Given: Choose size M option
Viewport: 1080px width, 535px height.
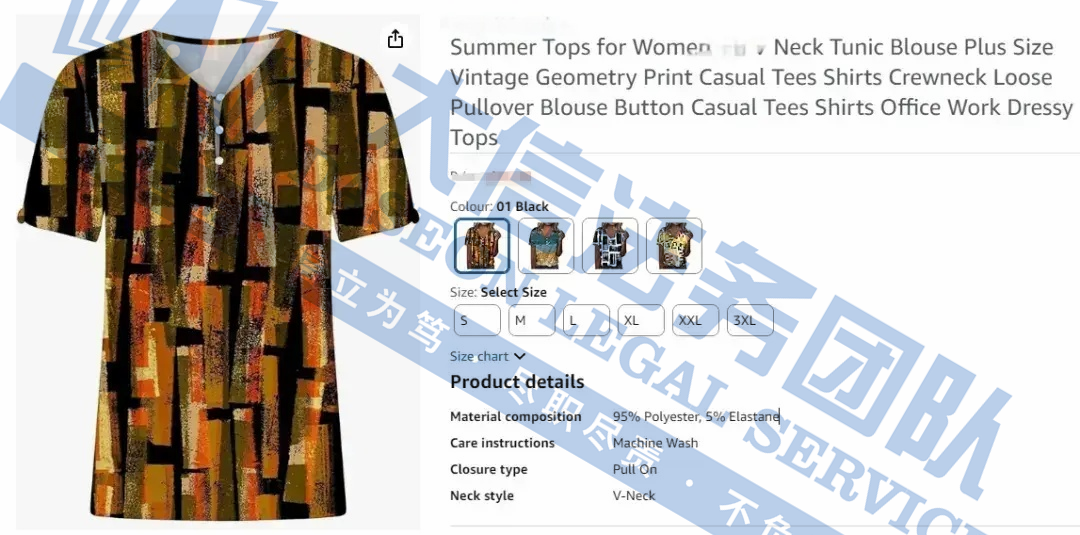Looking at the screenshot, I should point(532,320).
